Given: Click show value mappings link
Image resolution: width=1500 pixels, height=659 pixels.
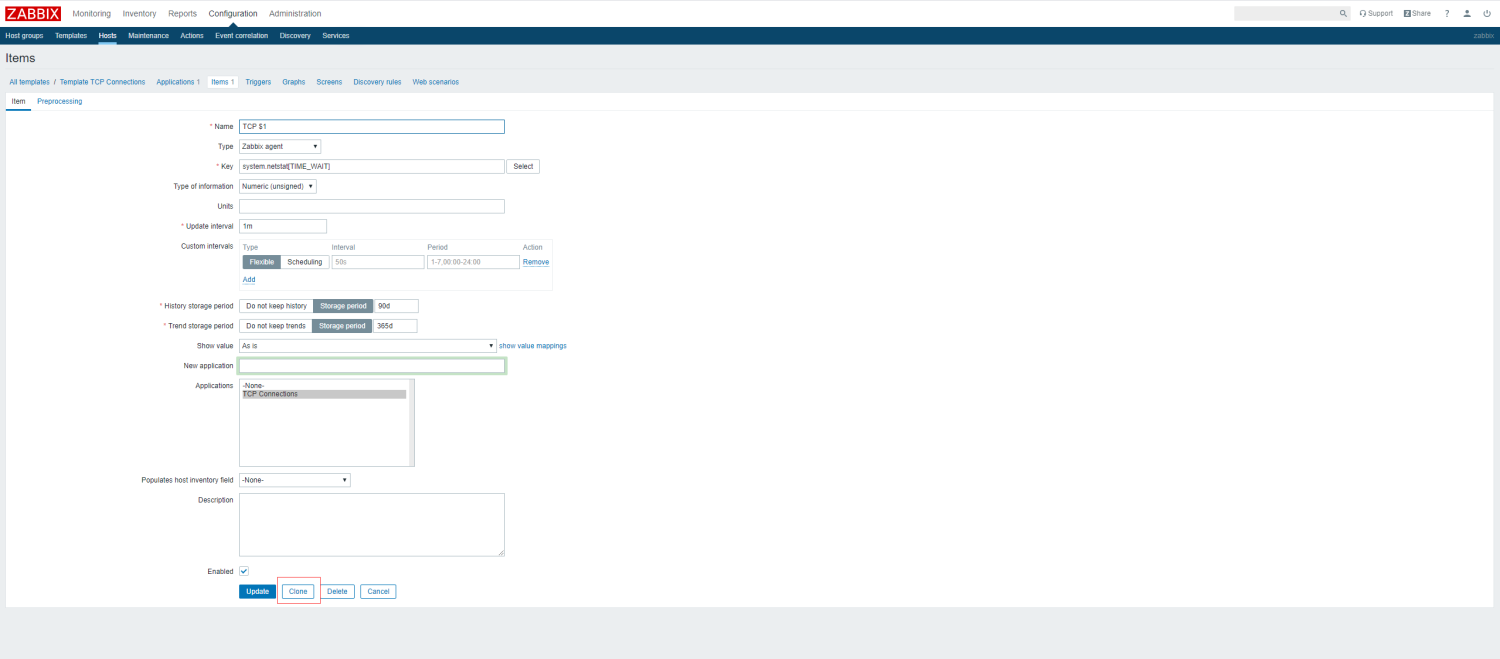Looking at the screenshot, I should point(533,346).
